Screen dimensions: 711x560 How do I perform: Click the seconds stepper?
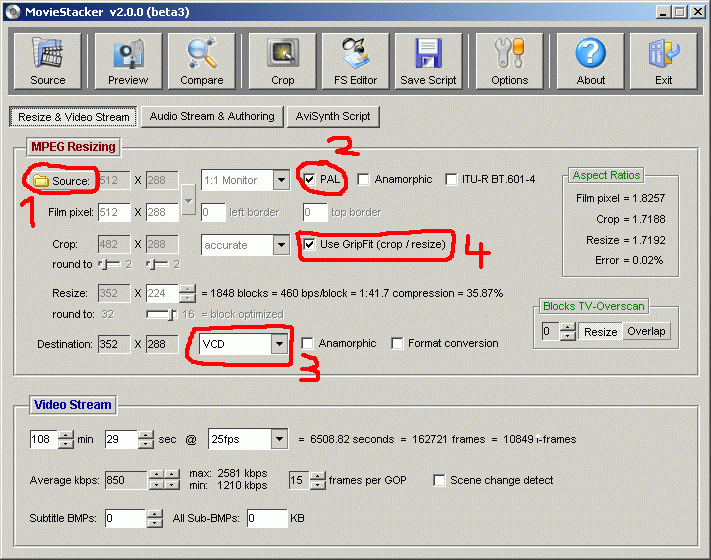[x=146, y=439]
